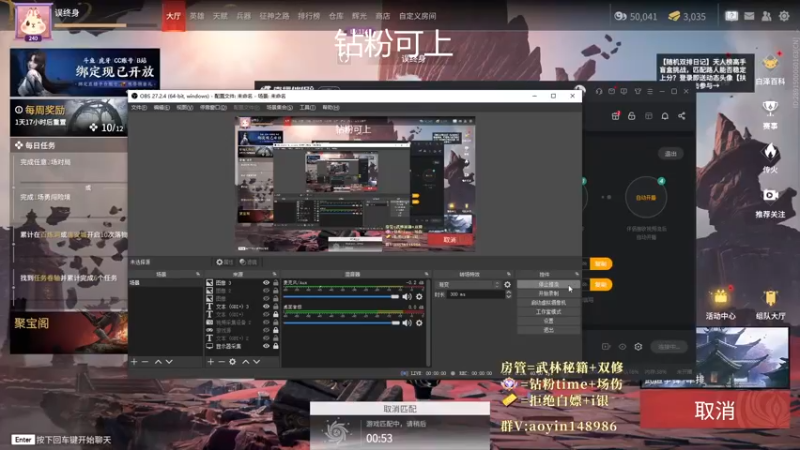Remove the selected source in OBS
Image resolution: width=800 pixels, height=450 pixels.
pos(221,362)
